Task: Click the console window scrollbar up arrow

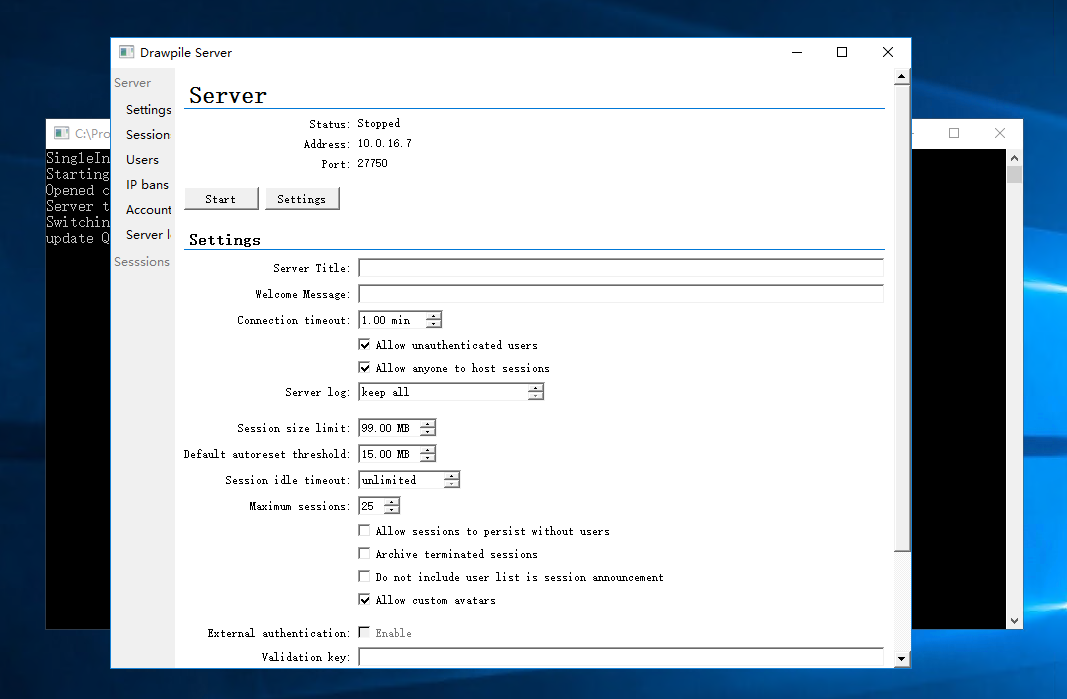Action: [x=1015, y=158]
